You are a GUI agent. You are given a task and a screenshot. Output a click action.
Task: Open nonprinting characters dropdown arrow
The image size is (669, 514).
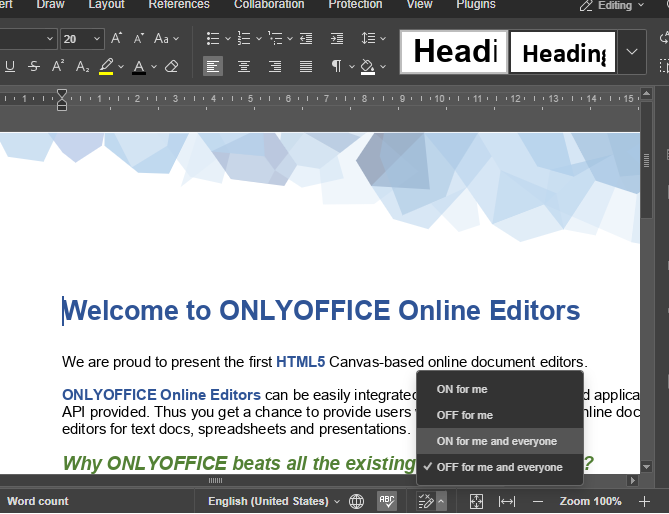pos(352,67)
